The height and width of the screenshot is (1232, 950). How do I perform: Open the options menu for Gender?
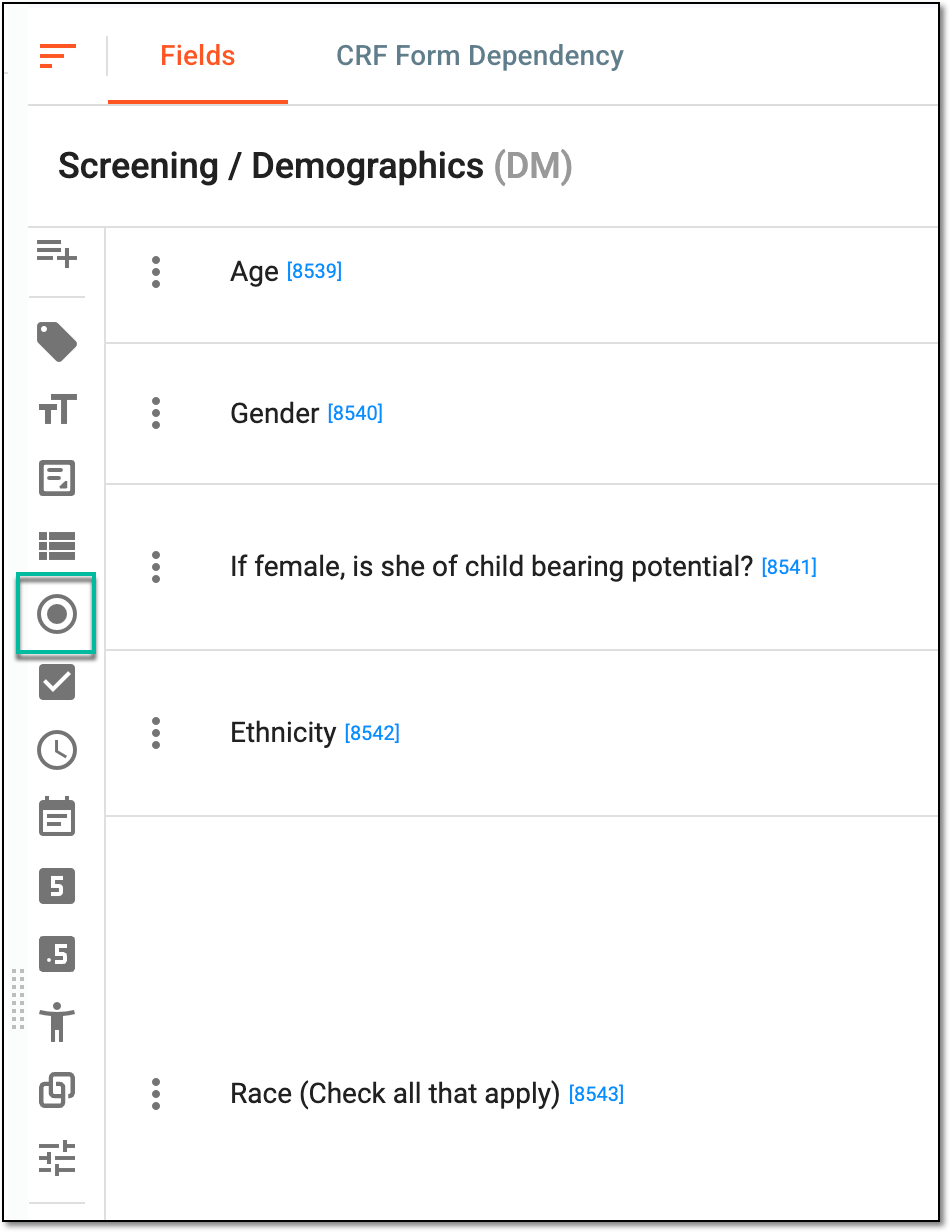click(156, 413)
